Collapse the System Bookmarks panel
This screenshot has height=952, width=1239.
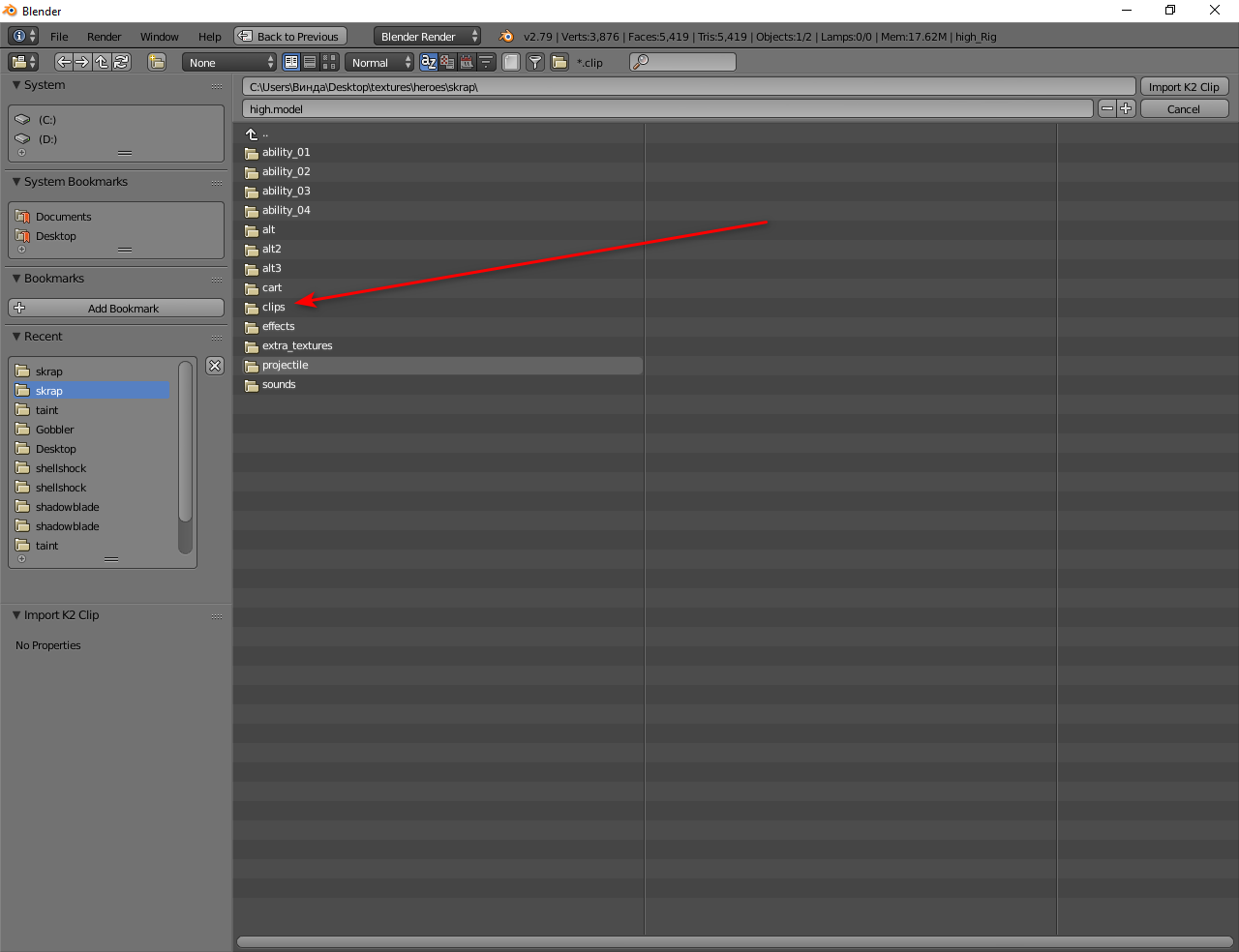tap(16, 182)
